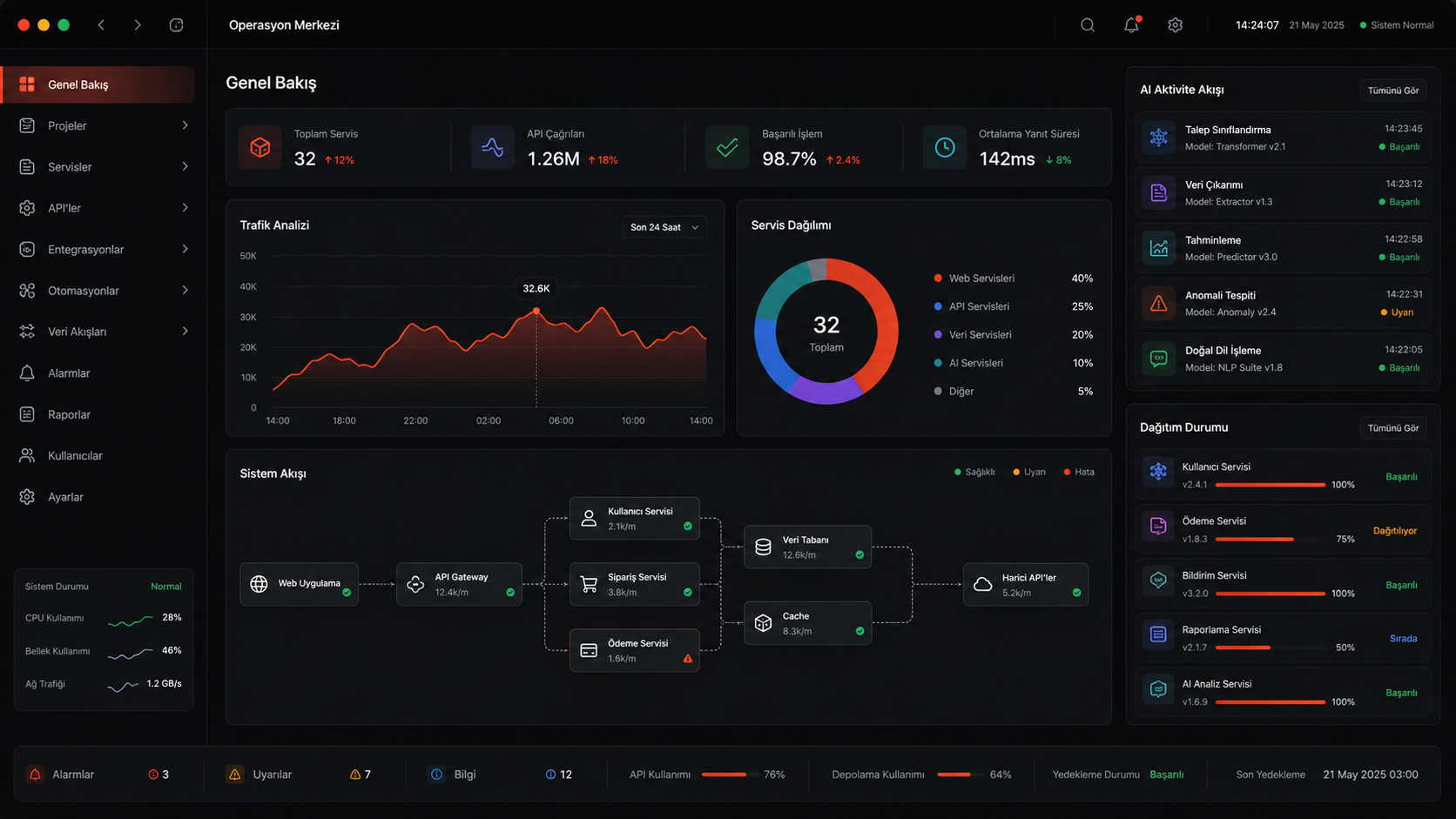Toggle the Uyarı legend filter
This screenshot has height=819, width=1456.
coord(1029,472)
